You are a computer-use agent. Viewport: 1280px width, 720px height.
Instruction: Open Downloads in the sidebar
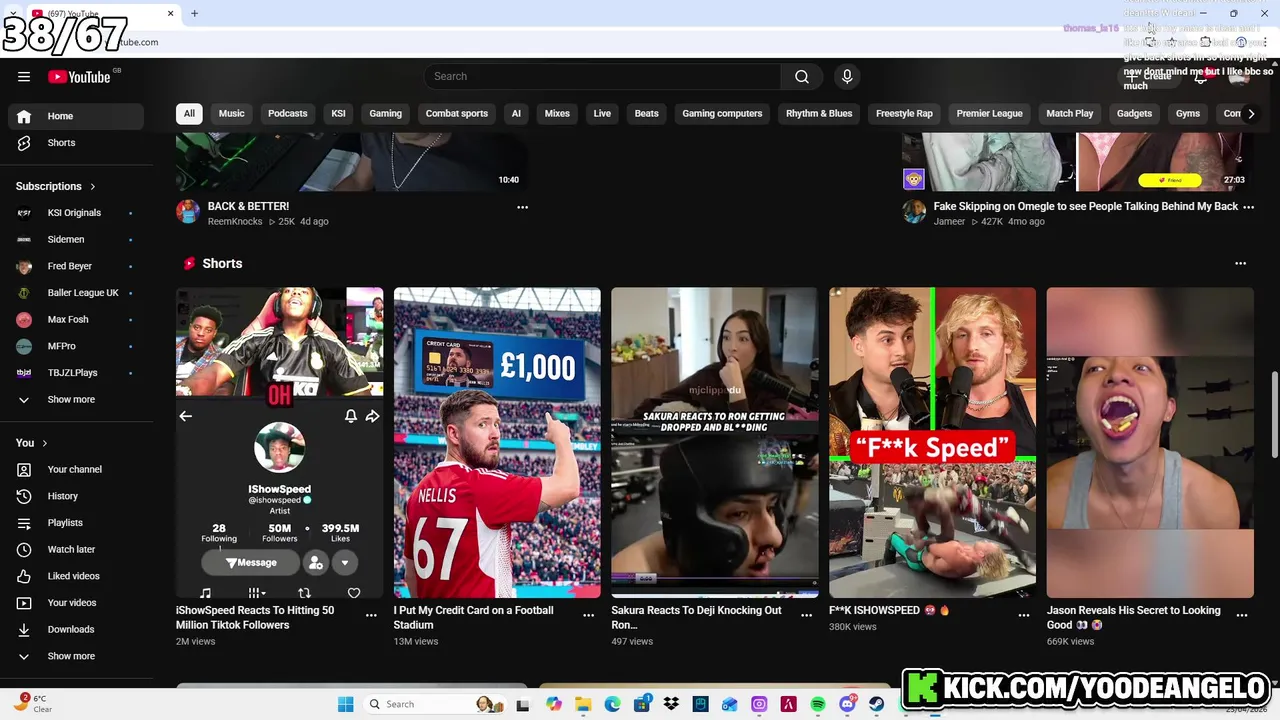pyautogui.click(x=76, y=629)
